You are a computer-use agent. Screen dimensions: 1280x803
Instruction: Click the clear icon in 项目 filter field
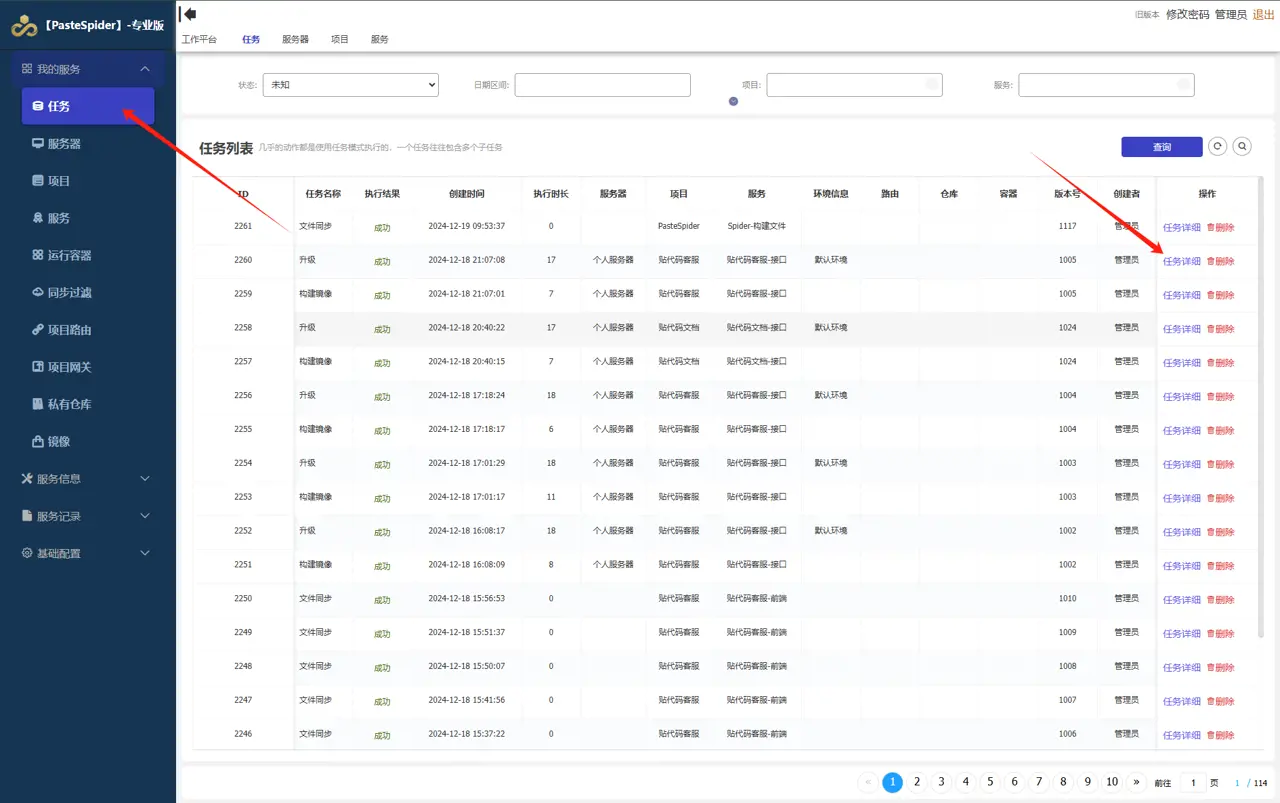pos(931,85)
